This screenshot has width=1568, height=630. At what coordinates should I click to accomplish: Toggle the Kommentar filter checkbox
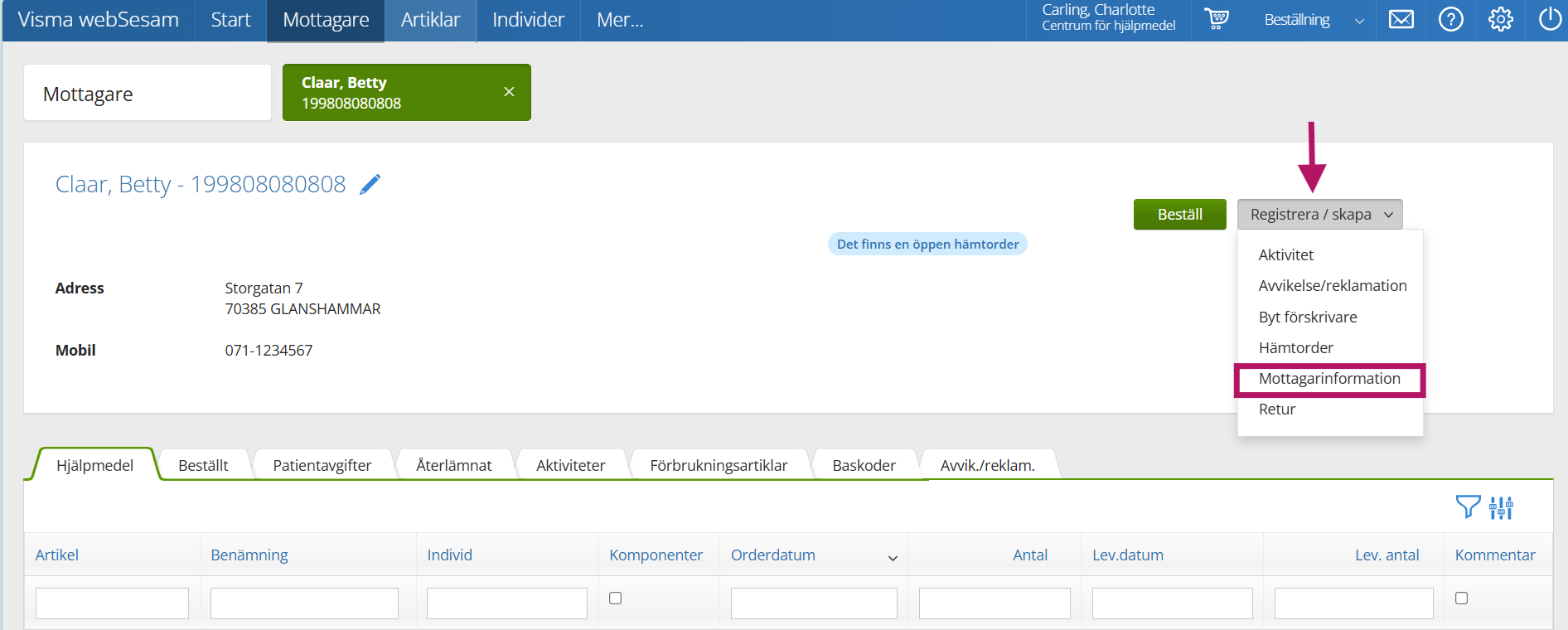(x=1461, y=598)
